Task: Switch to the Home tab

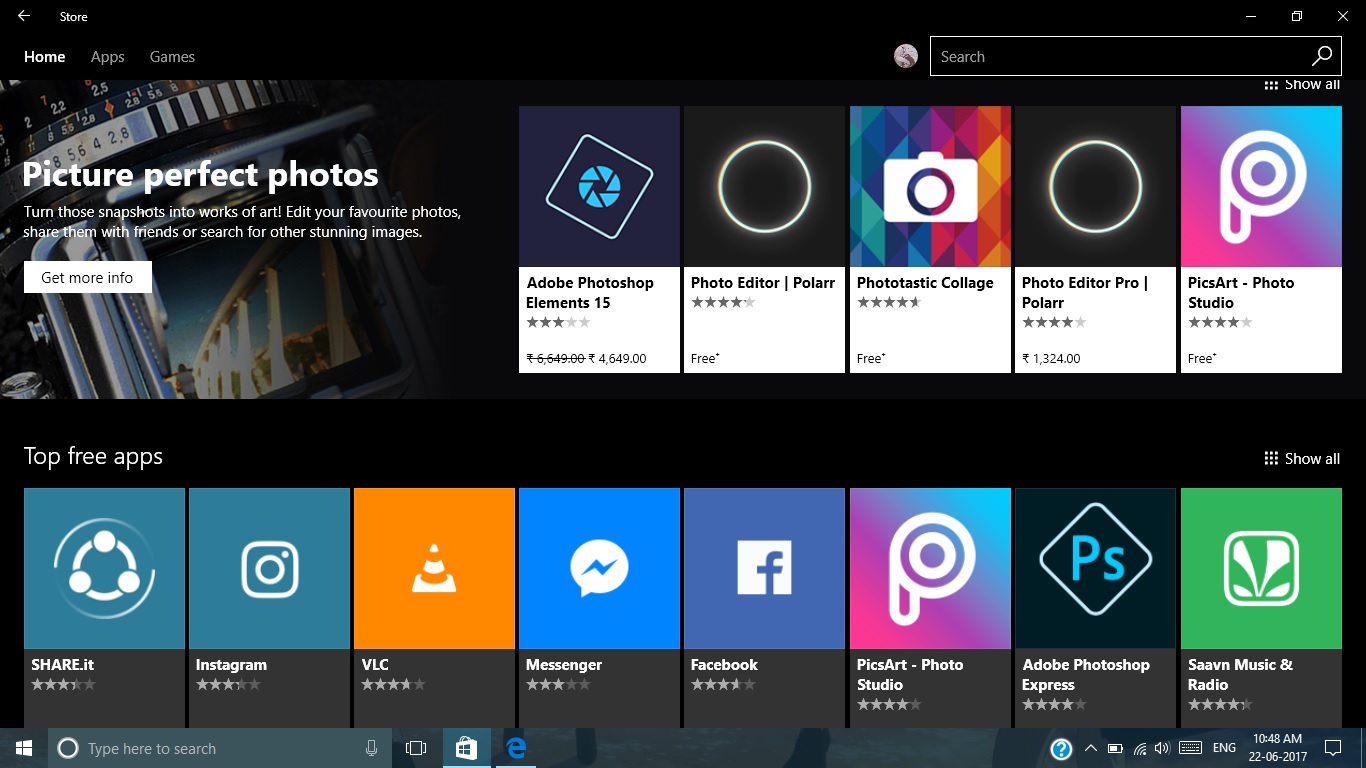Action: 45,57
